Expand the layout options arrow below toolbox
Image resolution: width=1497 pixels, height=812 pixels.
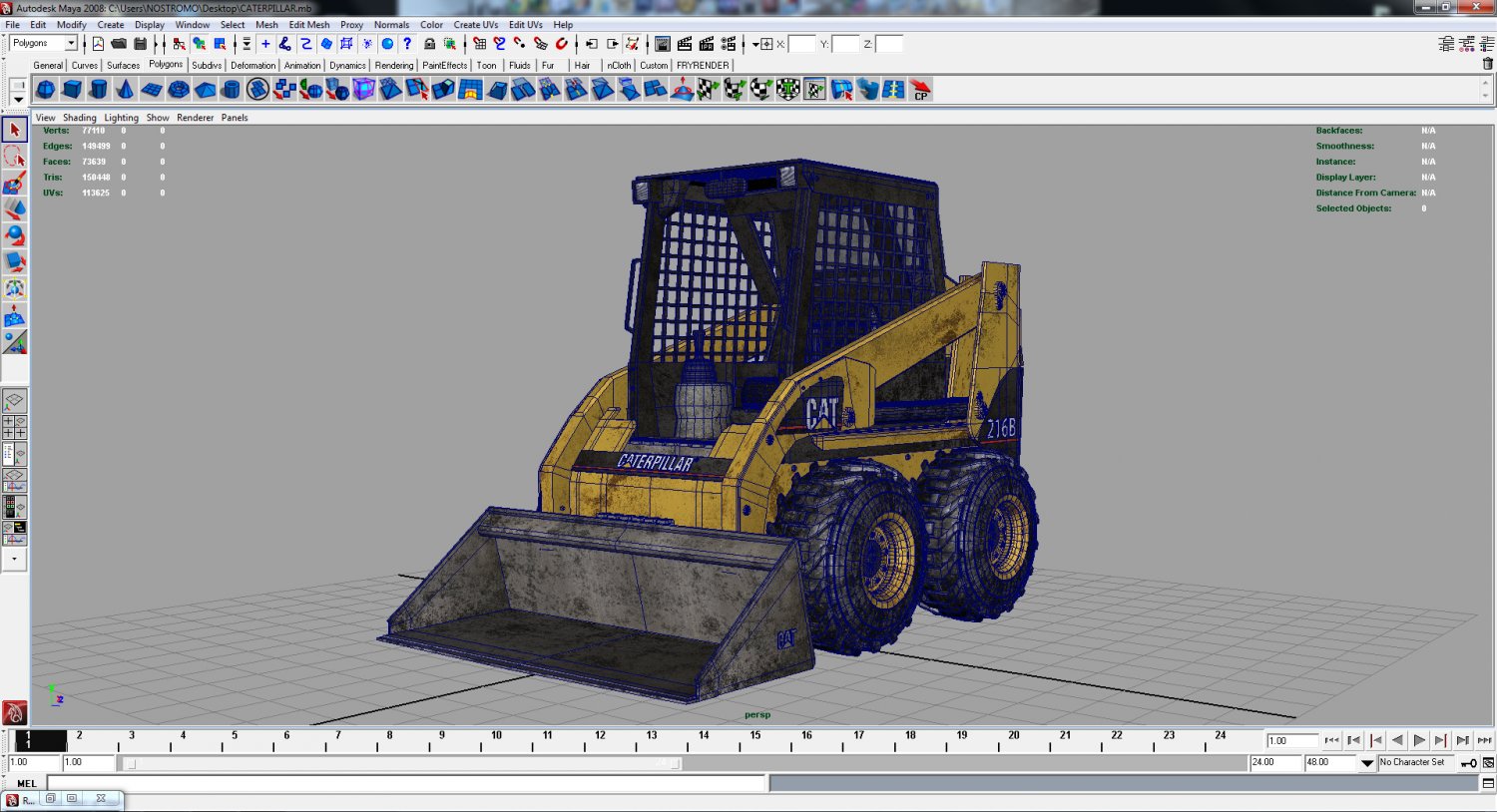14,559
